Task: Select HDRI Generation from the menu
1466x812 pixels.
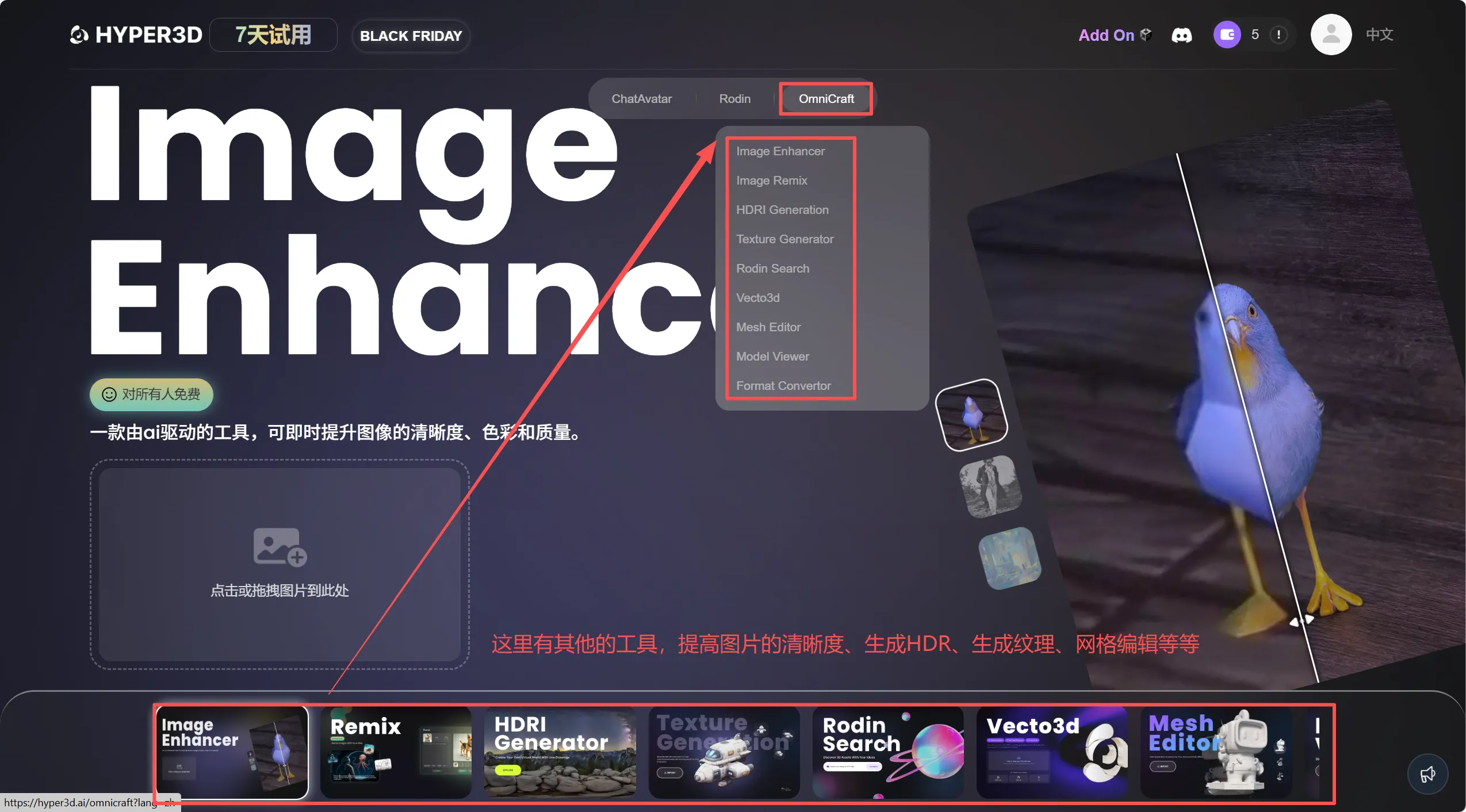Action: tap(782, 210)
